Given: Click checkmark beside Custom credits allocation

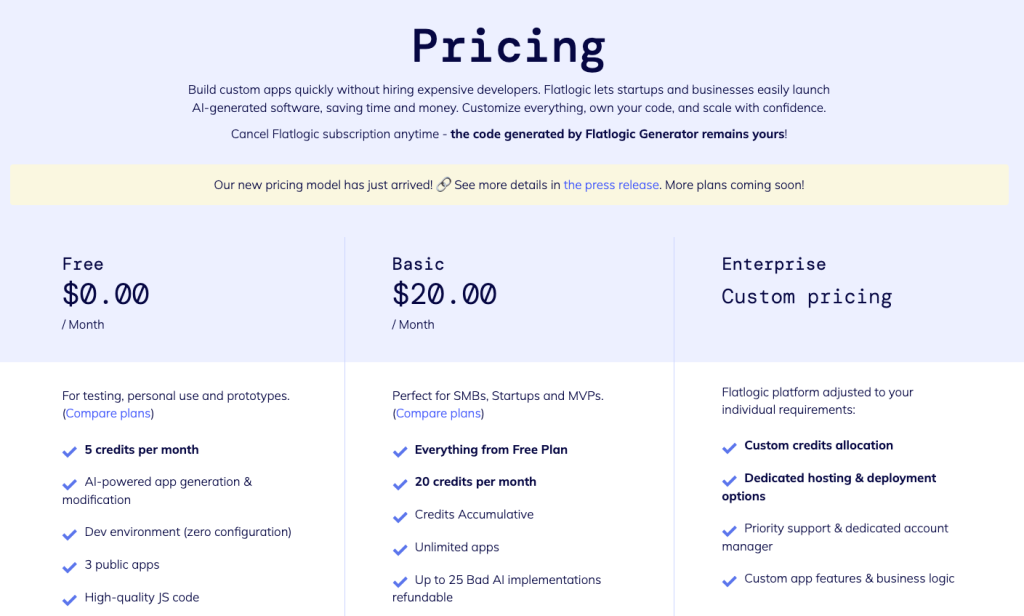Looking at the screenshot, I should pos(729,447).
